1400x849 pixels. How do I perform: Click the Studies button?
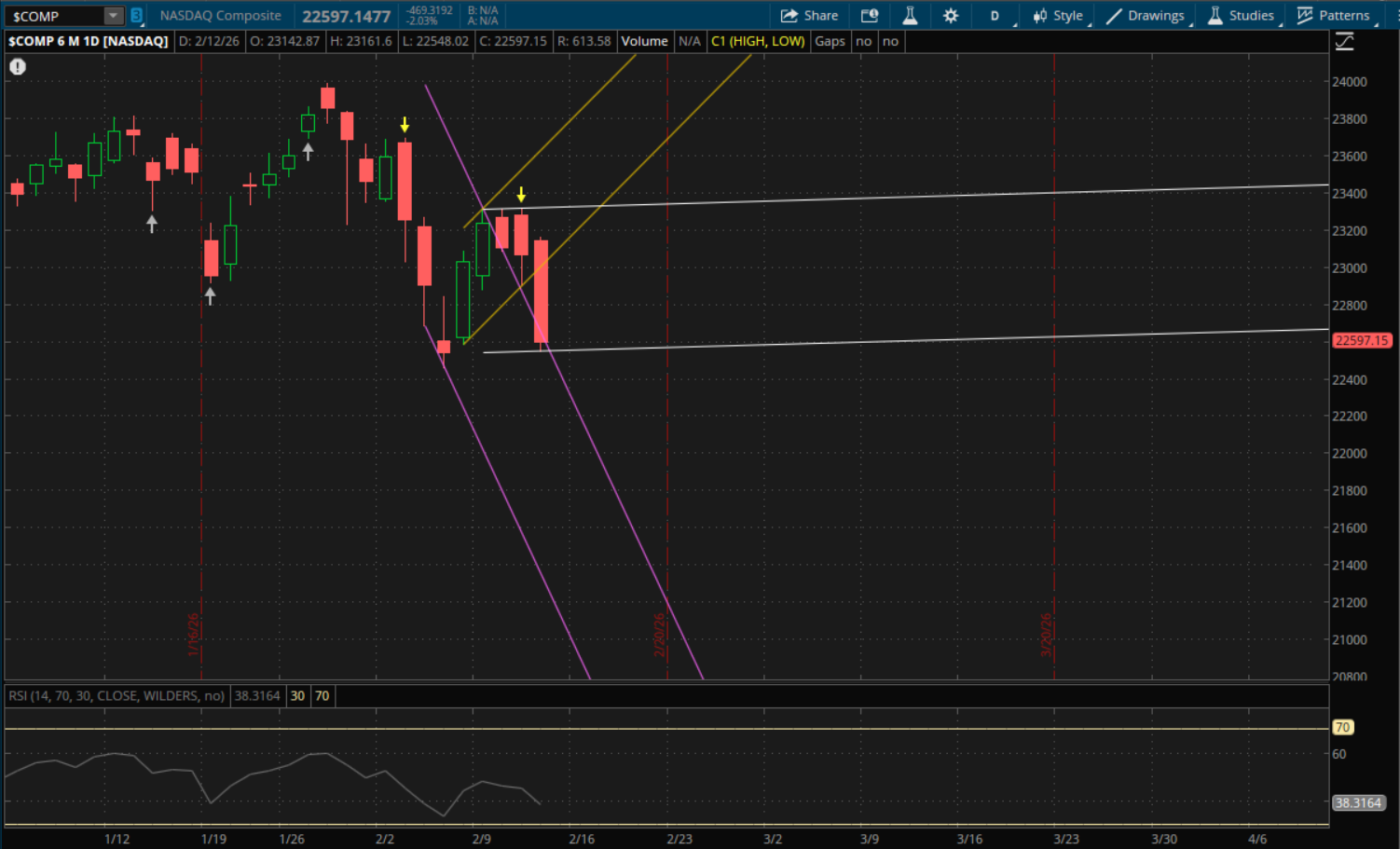[1241, 16]
